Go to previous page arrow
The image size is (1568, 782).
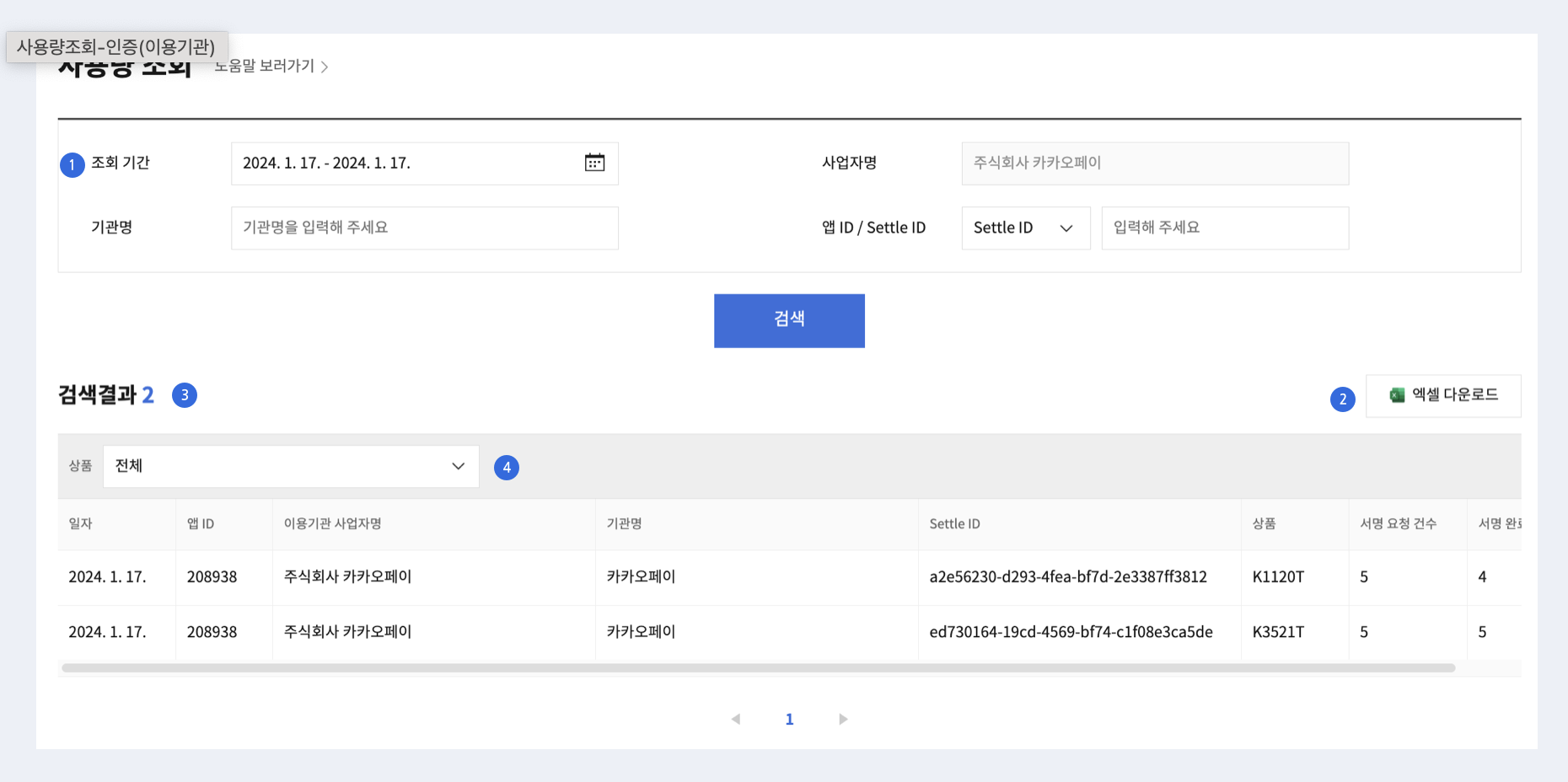pyautogui.click(x=736, y=719)
